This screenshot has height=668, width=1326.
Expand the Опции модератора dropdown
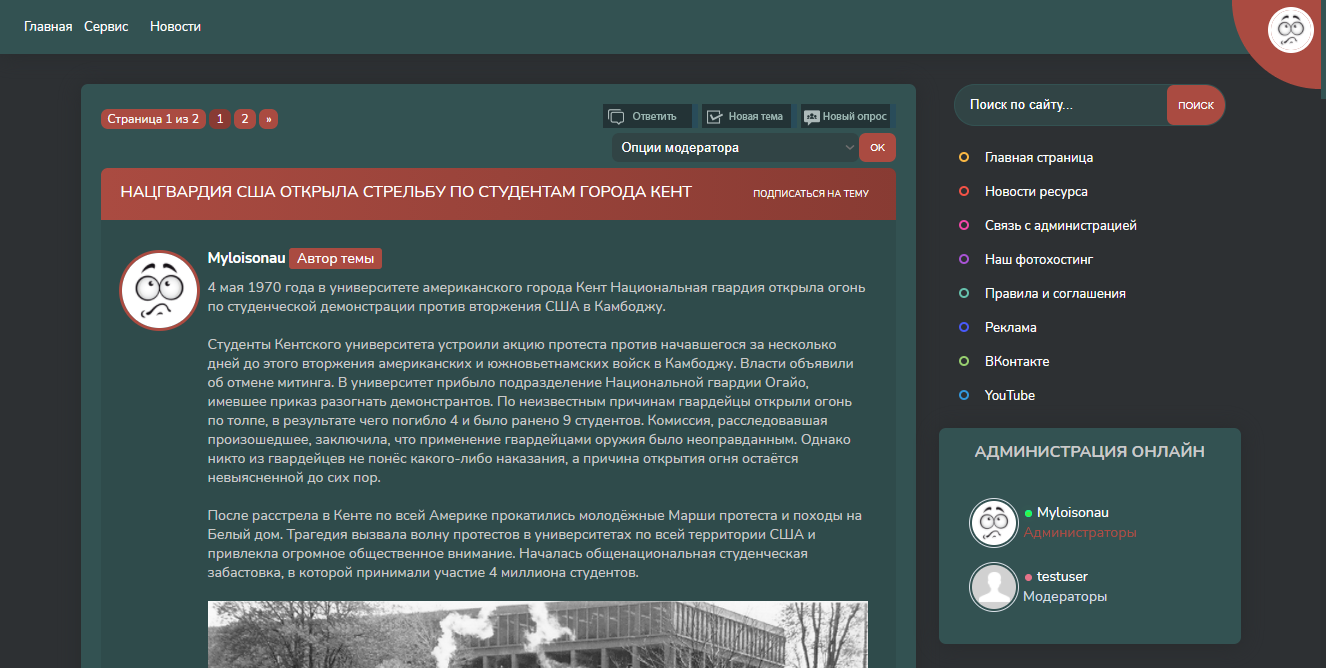pyautogui.click(x=735, y=148)
